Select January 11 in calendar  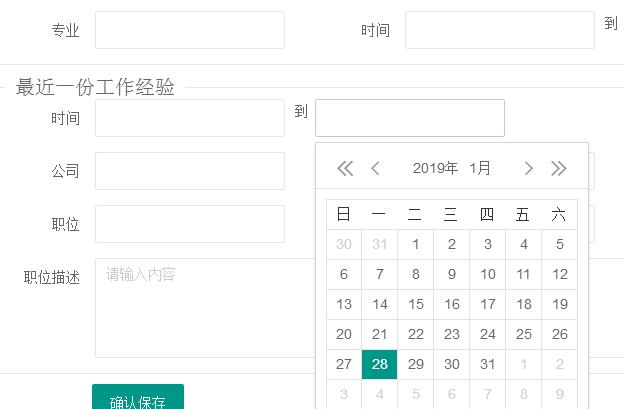point(524,274)
